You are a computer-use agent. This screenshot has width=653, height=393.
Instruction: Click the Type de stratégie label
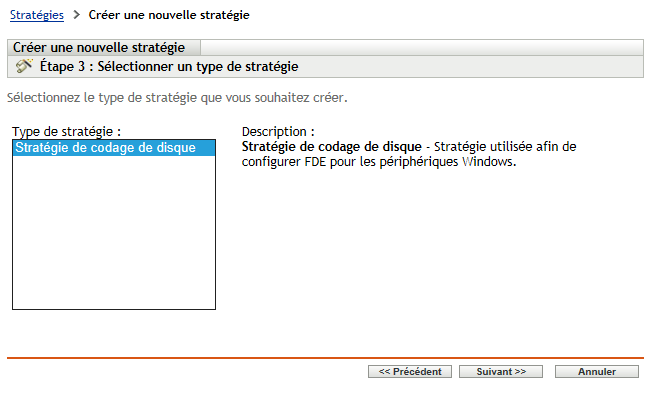point(67,132)
